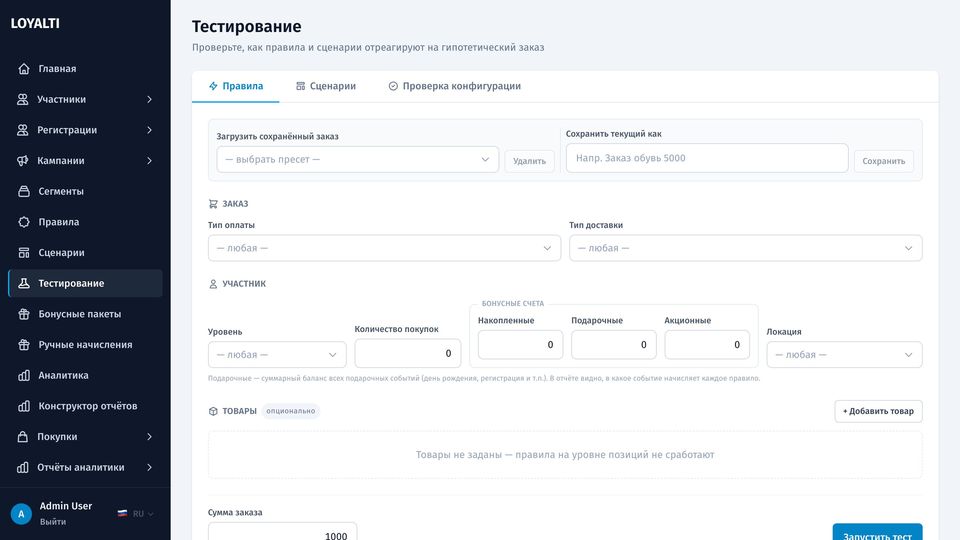The image size is (960, 540).
Task: Click the Кампании megaphone icon
Action: click(23, 160)
